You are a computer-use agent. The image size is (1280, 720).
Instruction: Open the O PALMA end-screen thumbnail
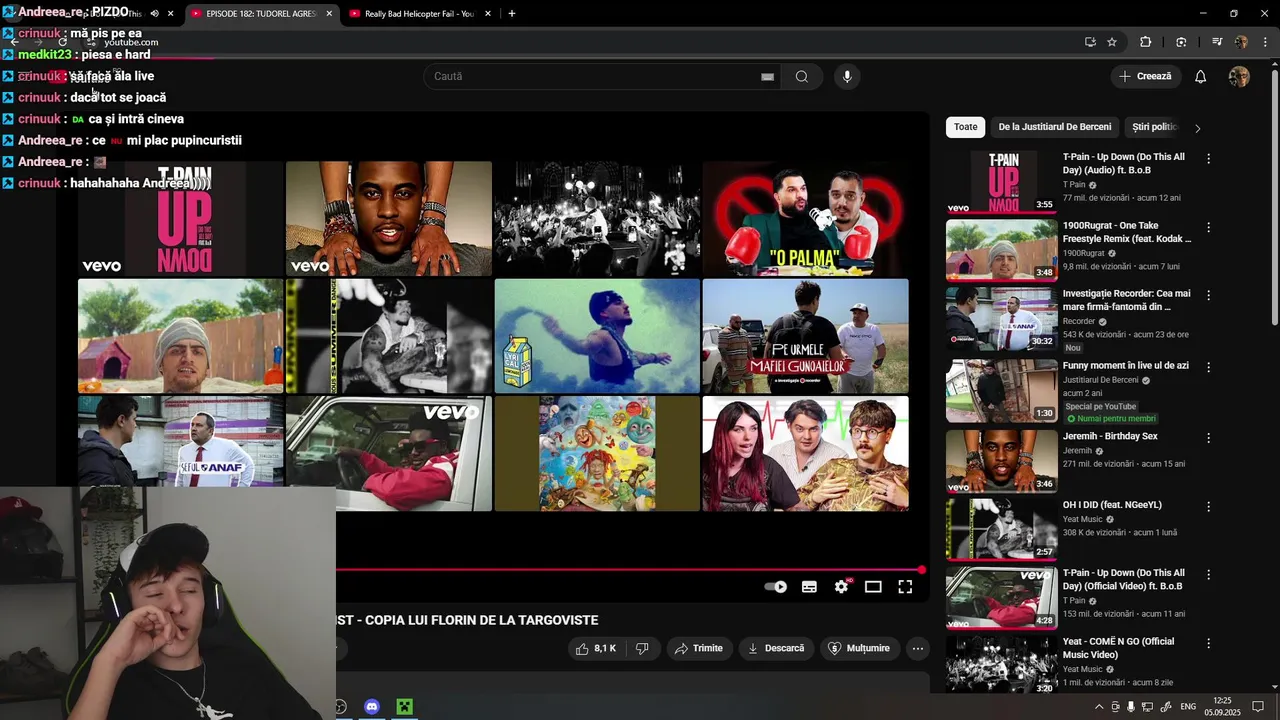tap(805, 218)
